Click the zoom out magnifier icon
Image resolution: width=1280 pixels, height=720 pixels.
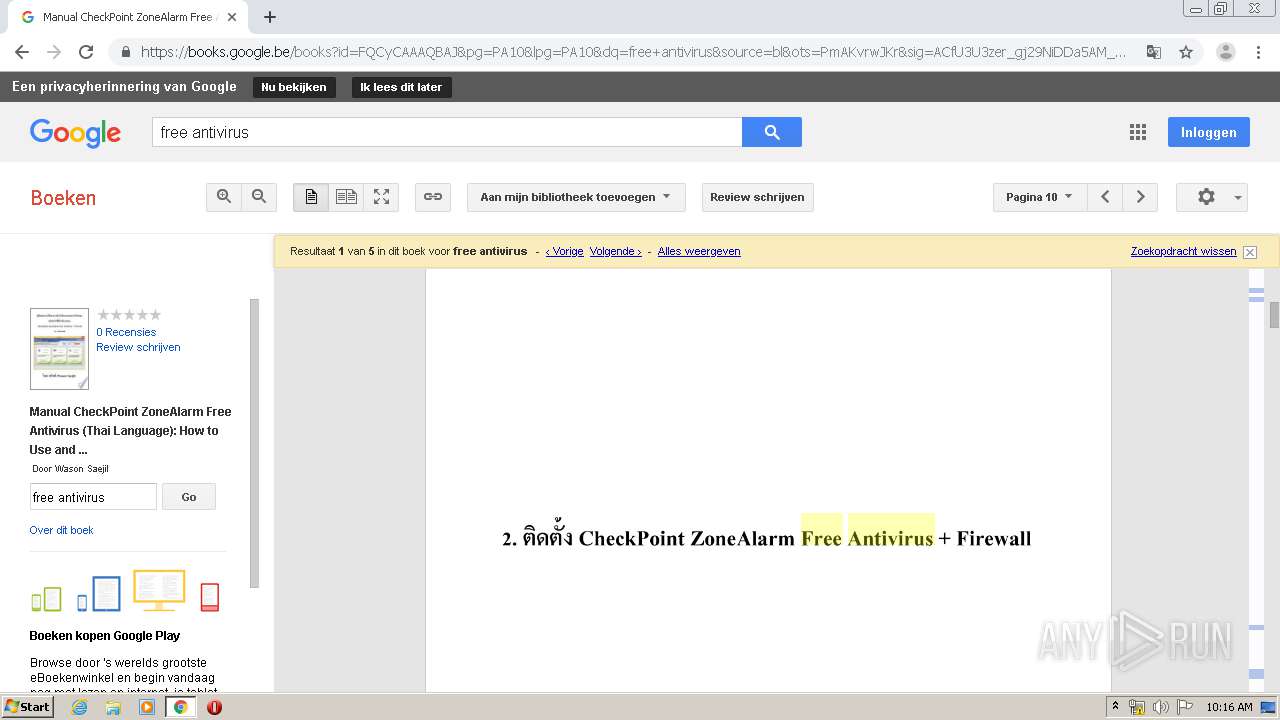259,197
